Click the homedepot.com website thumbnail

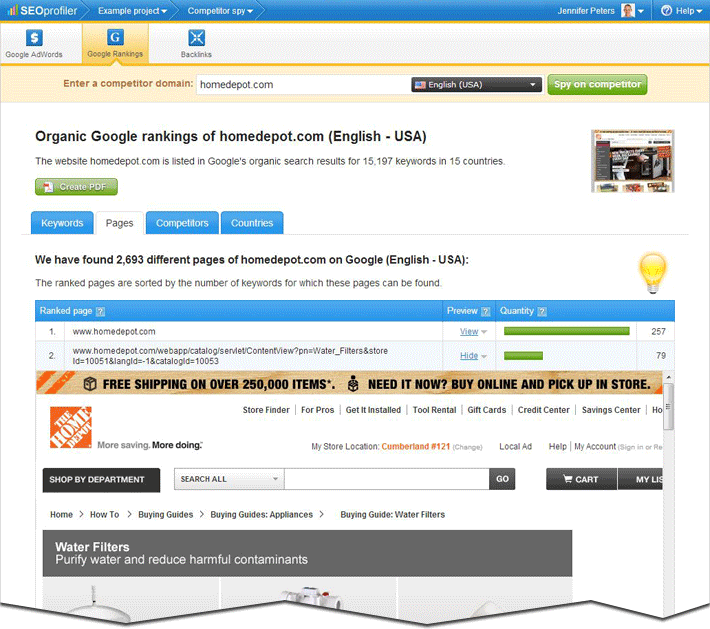tap(633, 161)
